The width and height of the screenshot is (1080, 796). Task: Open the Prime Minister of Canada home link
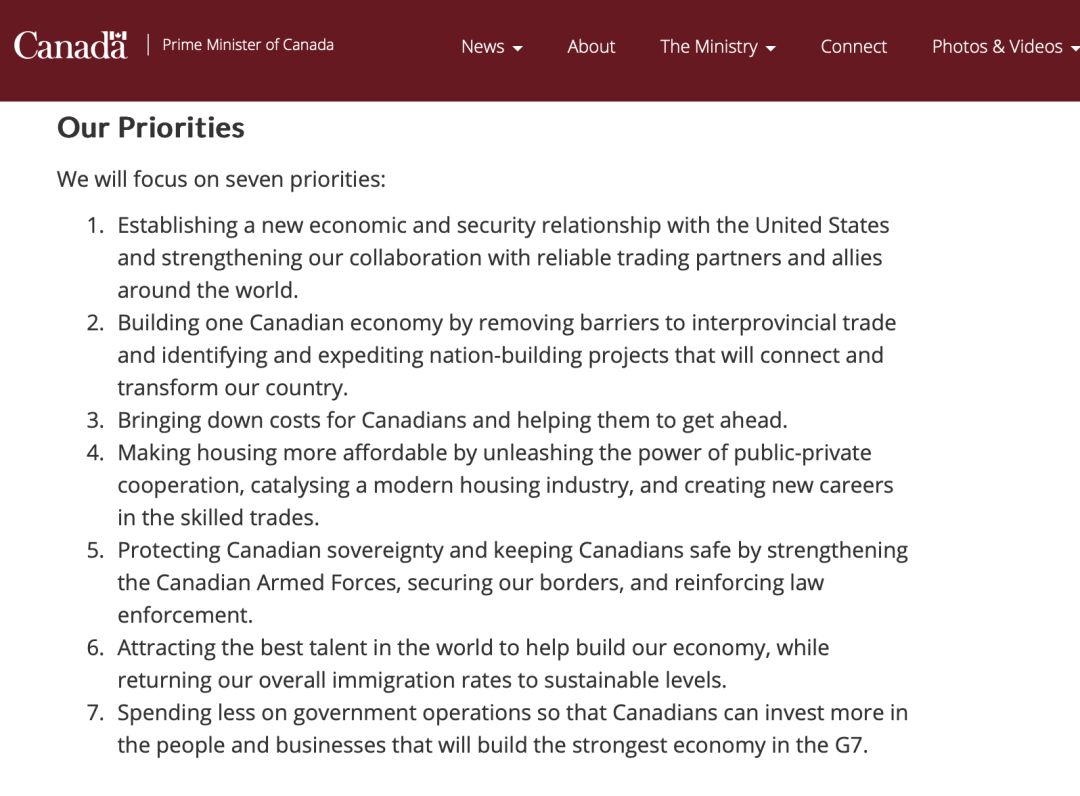(248, 45)
